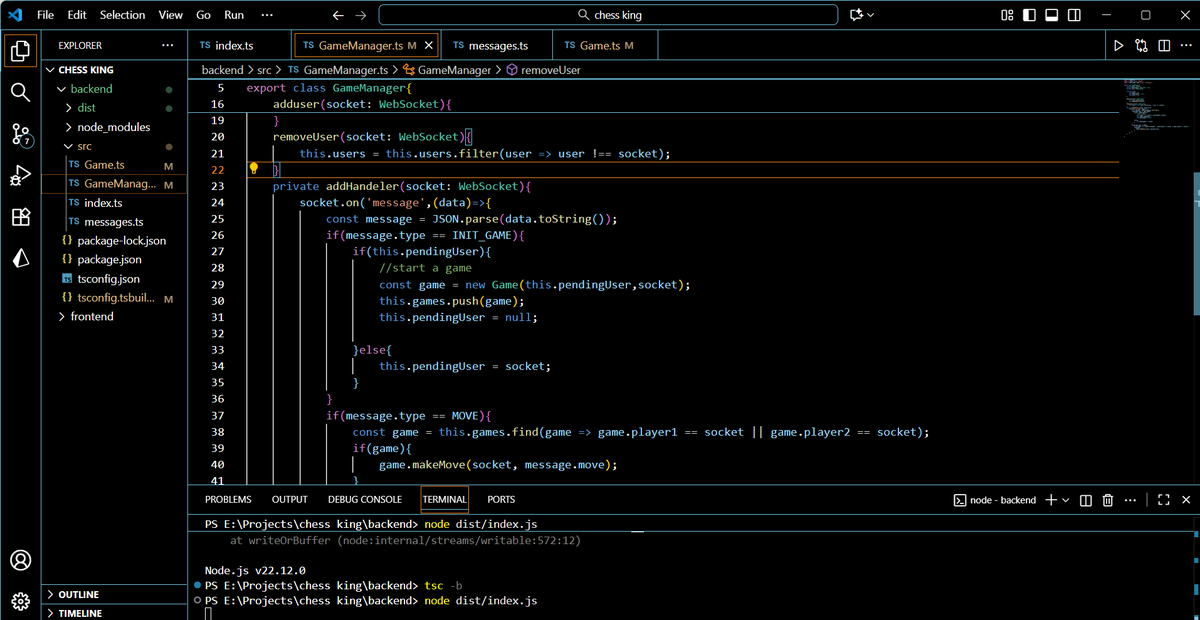Open the Run menu
The image size is (1200, 620).
[234, 15]
